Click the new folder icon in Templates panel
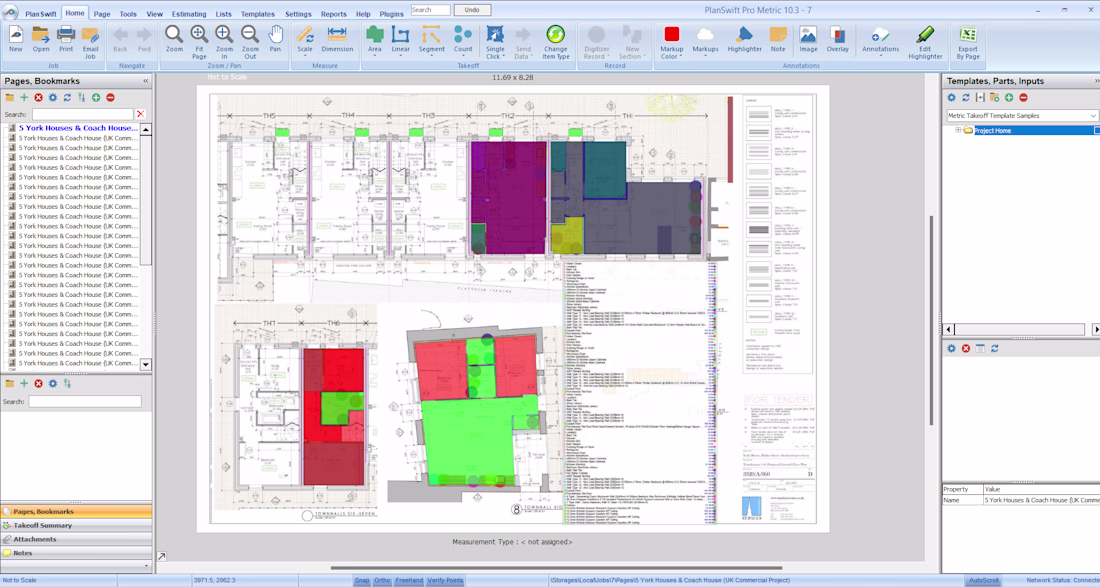 [995, 97]
